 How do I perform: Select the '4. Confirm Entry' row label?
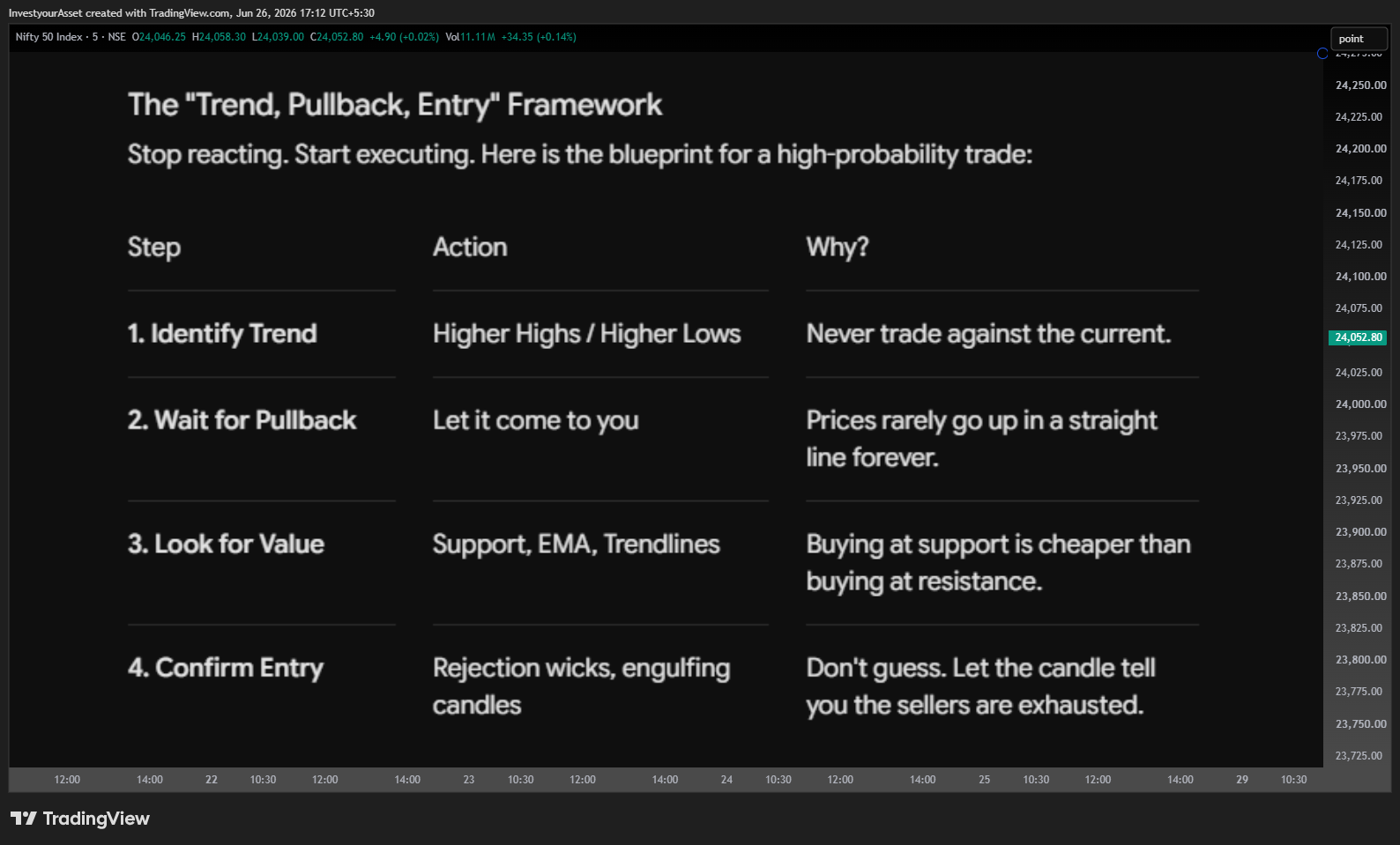[x=226, y=669]
